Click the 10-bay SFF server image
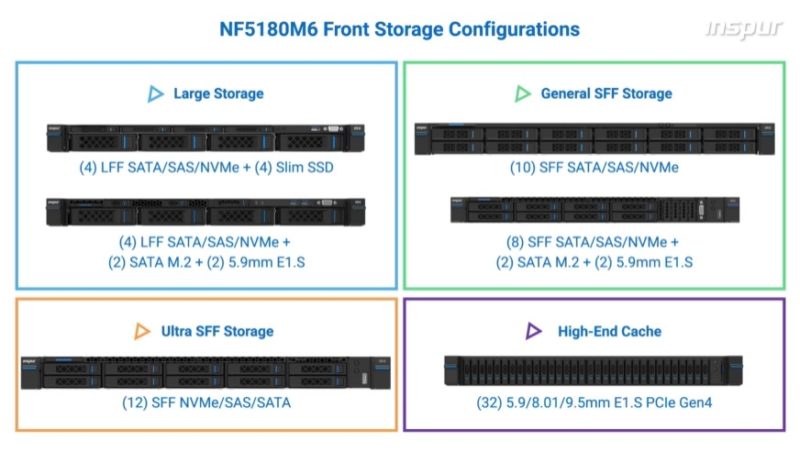 (594, 139)
